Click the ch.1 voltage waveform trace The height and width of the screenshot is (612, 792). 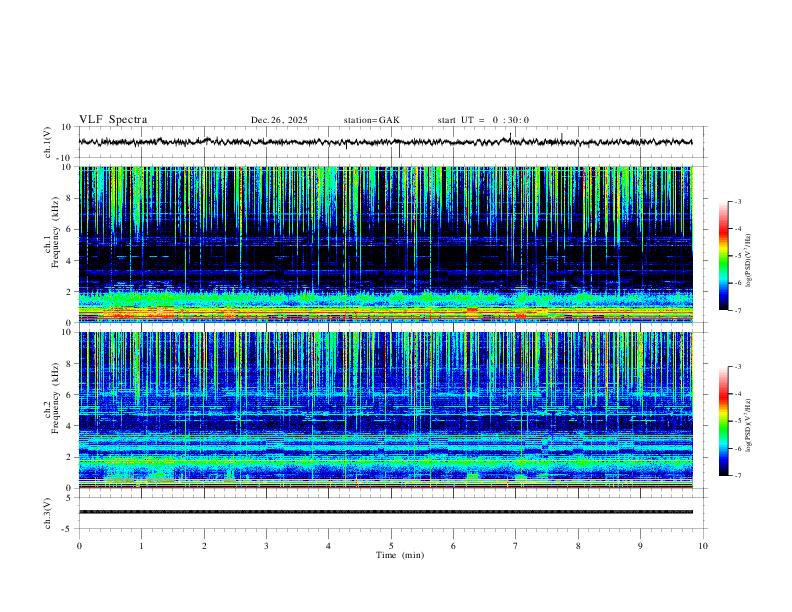(385, 142)
